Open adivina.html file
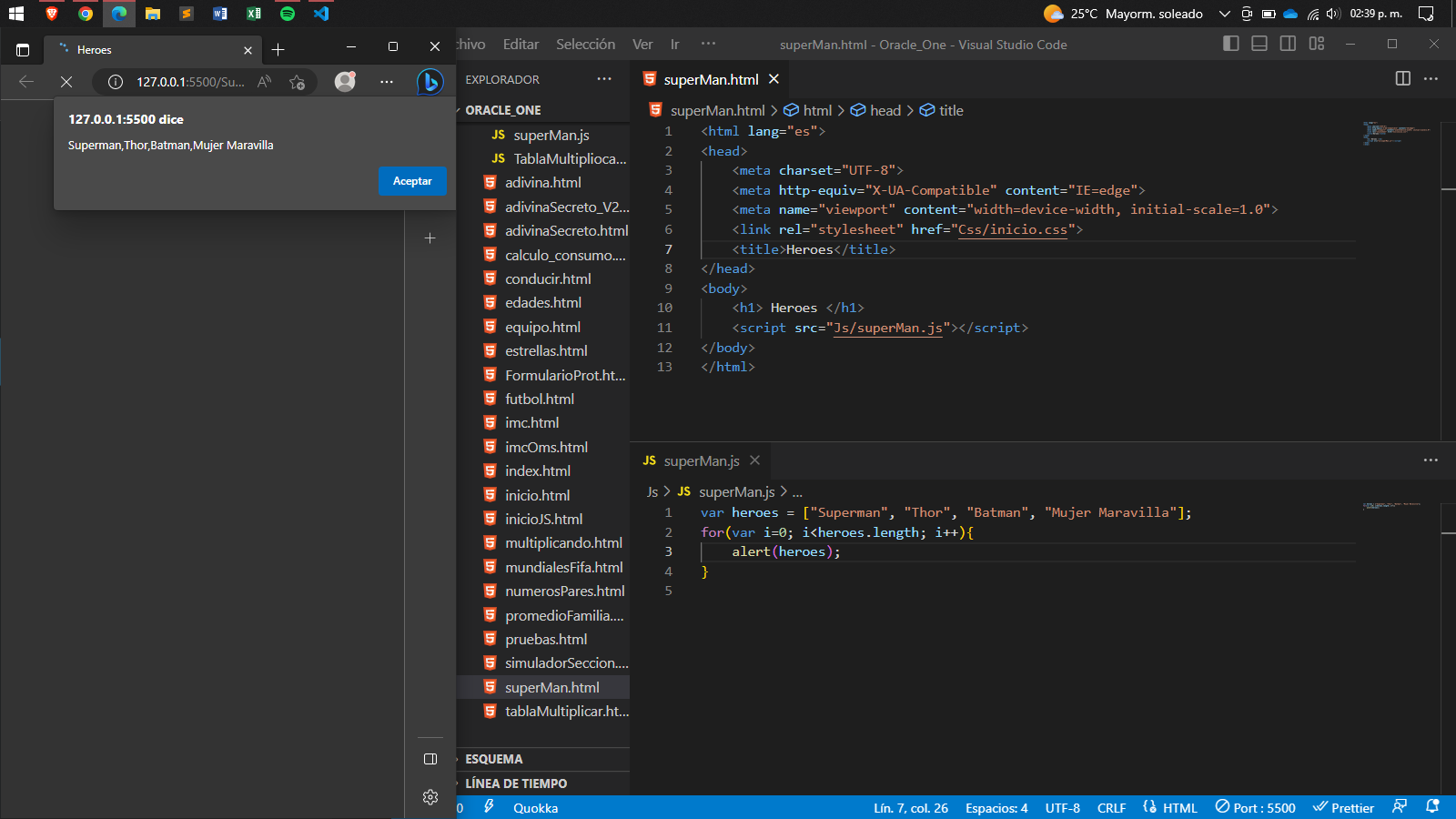Viewport: 1456px width, 819px height. (x=543, y=183)
